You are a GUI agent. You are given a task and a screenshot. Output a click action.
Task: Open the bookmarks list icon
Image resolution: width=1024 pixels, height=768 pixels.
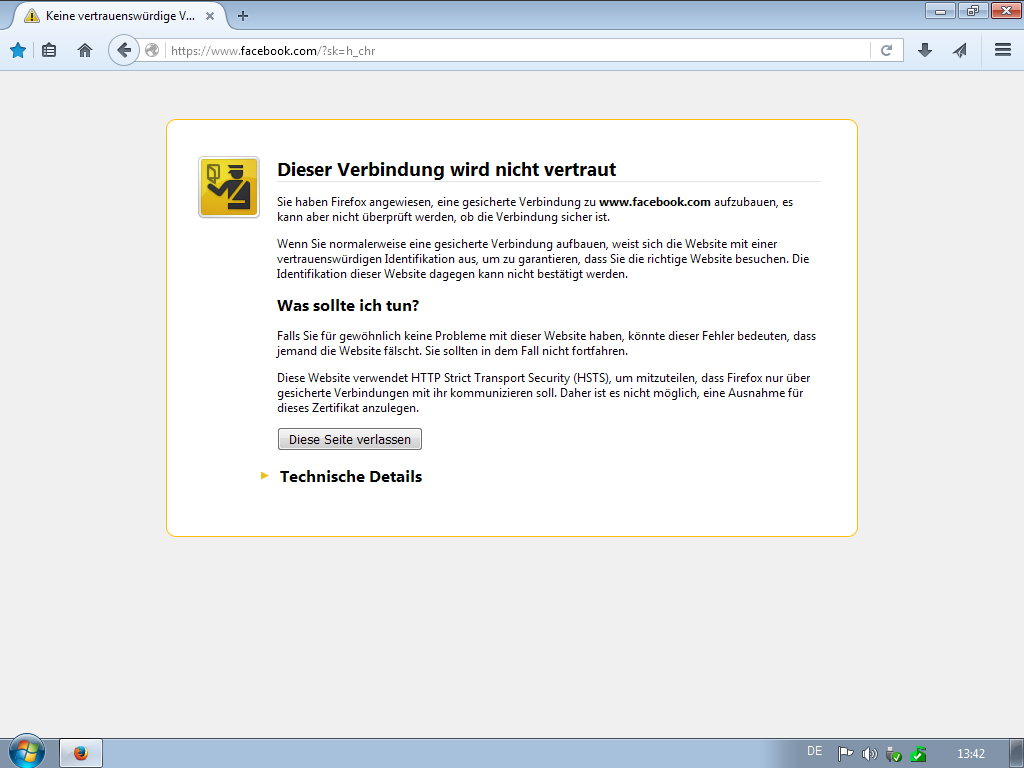tap(49, 50)
